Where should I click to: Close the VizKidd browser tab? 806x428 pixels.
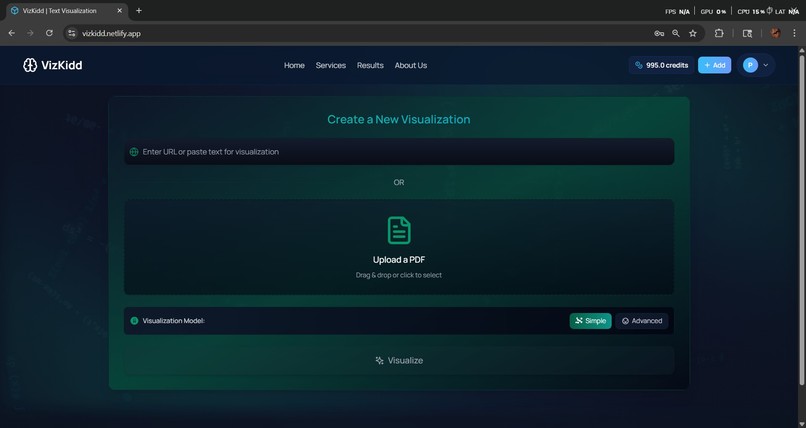(120, 10)
